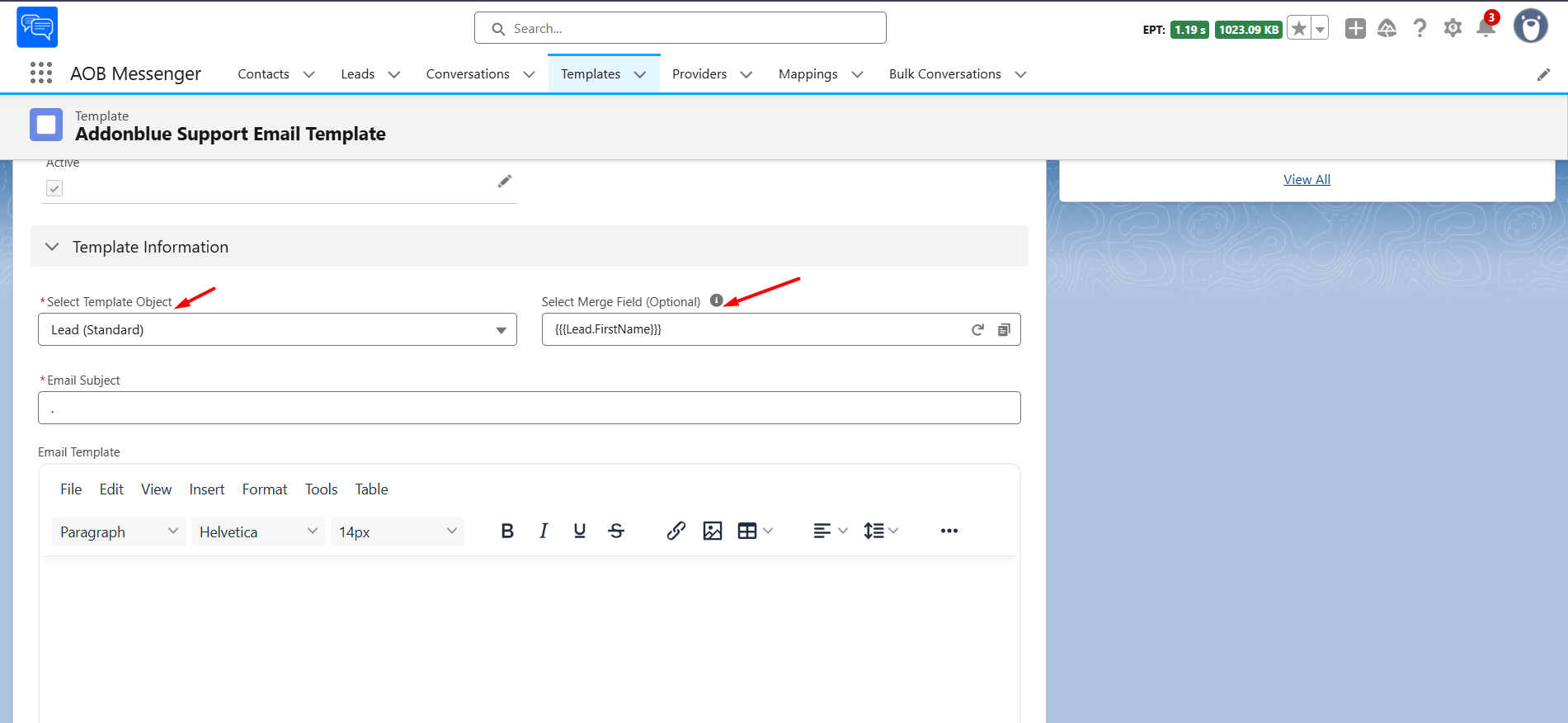1568x723 pixels.
Task: Click the Email Subject input field
Action: pos(530,408)
